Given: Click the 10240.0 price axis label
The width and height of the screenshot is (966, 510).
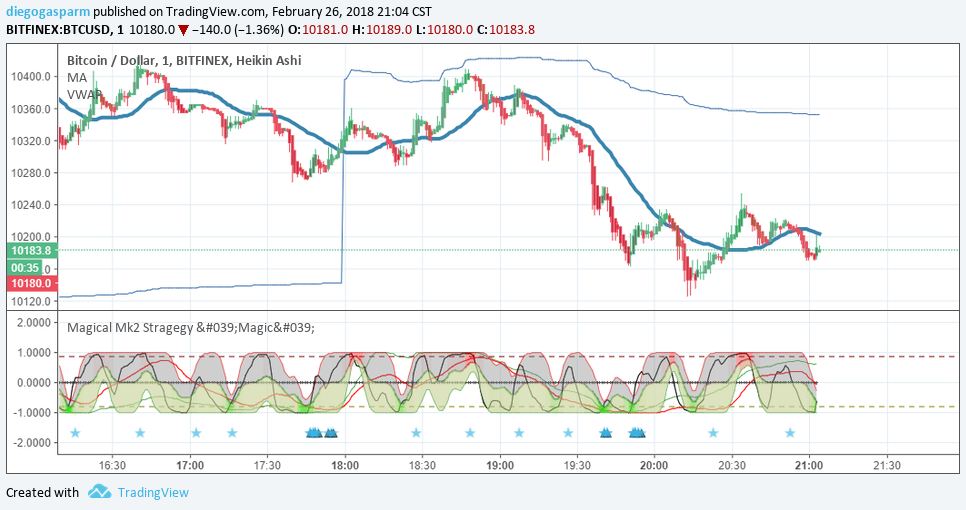Looking at the screenshot, I should [30, 205].
